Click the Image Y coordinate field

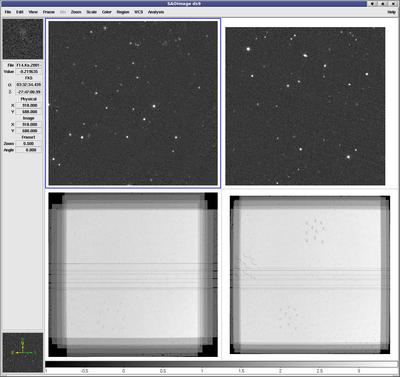click(x=29, y=131)
